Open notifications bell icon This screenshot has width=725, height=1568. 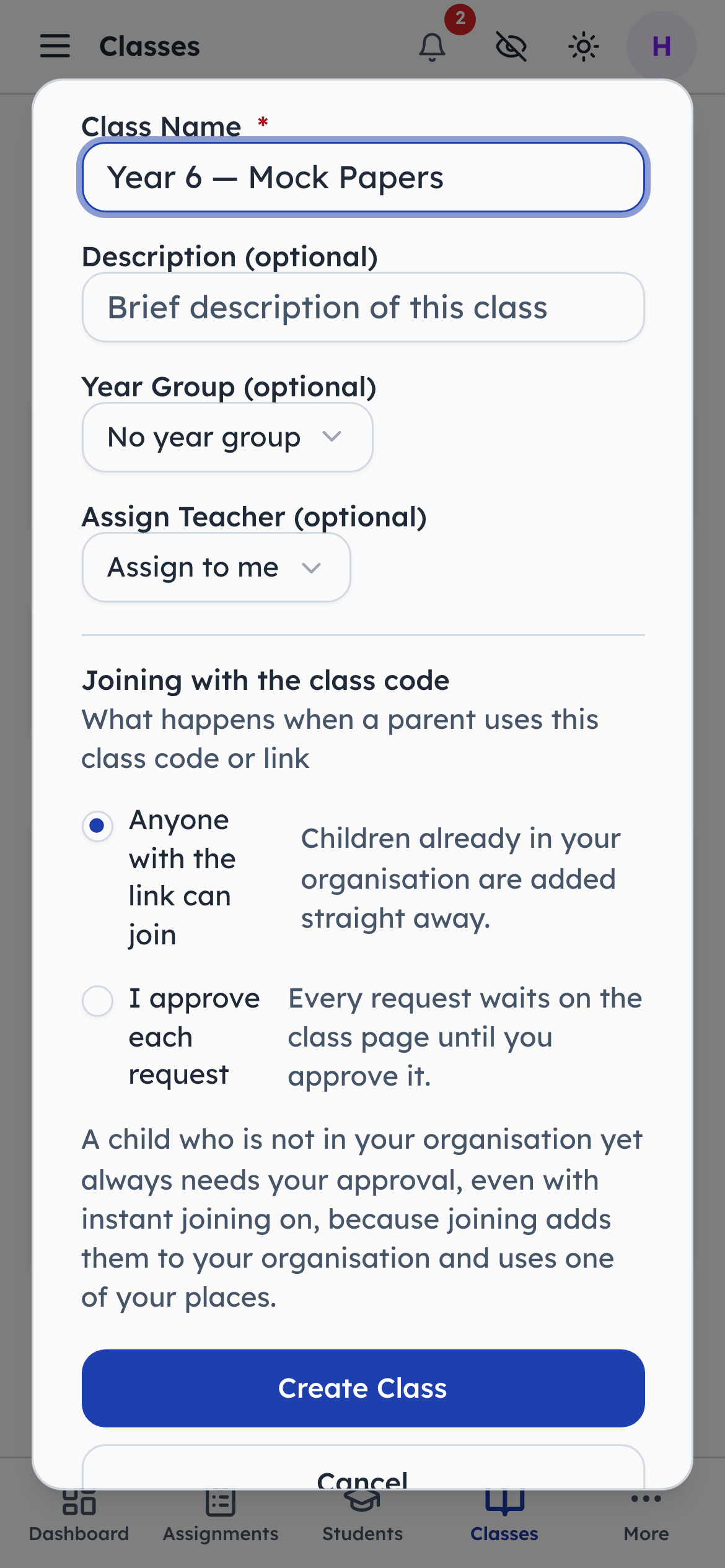point(433,47)
